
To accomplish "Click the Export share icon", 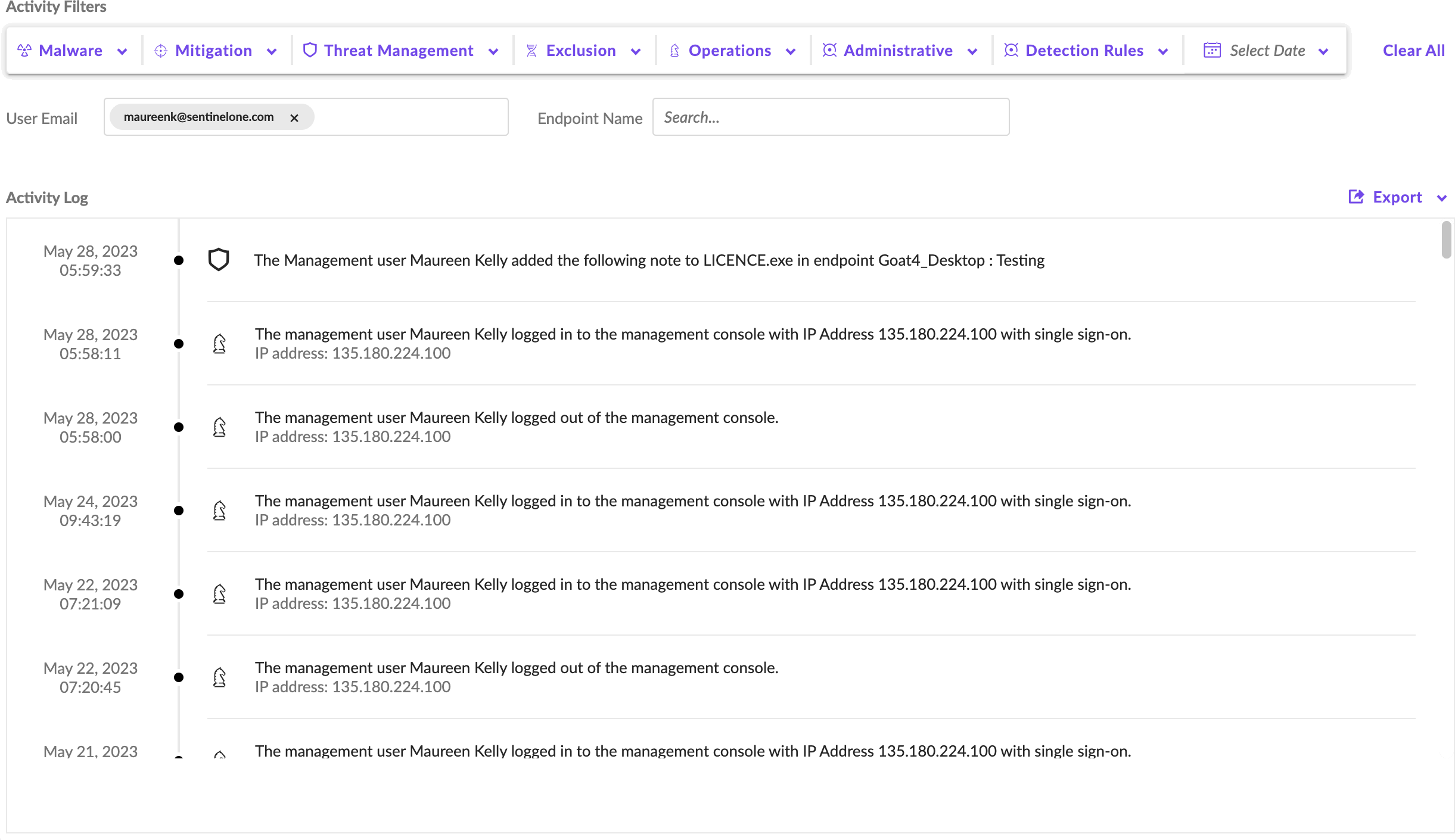I will tap(1356, 197).
